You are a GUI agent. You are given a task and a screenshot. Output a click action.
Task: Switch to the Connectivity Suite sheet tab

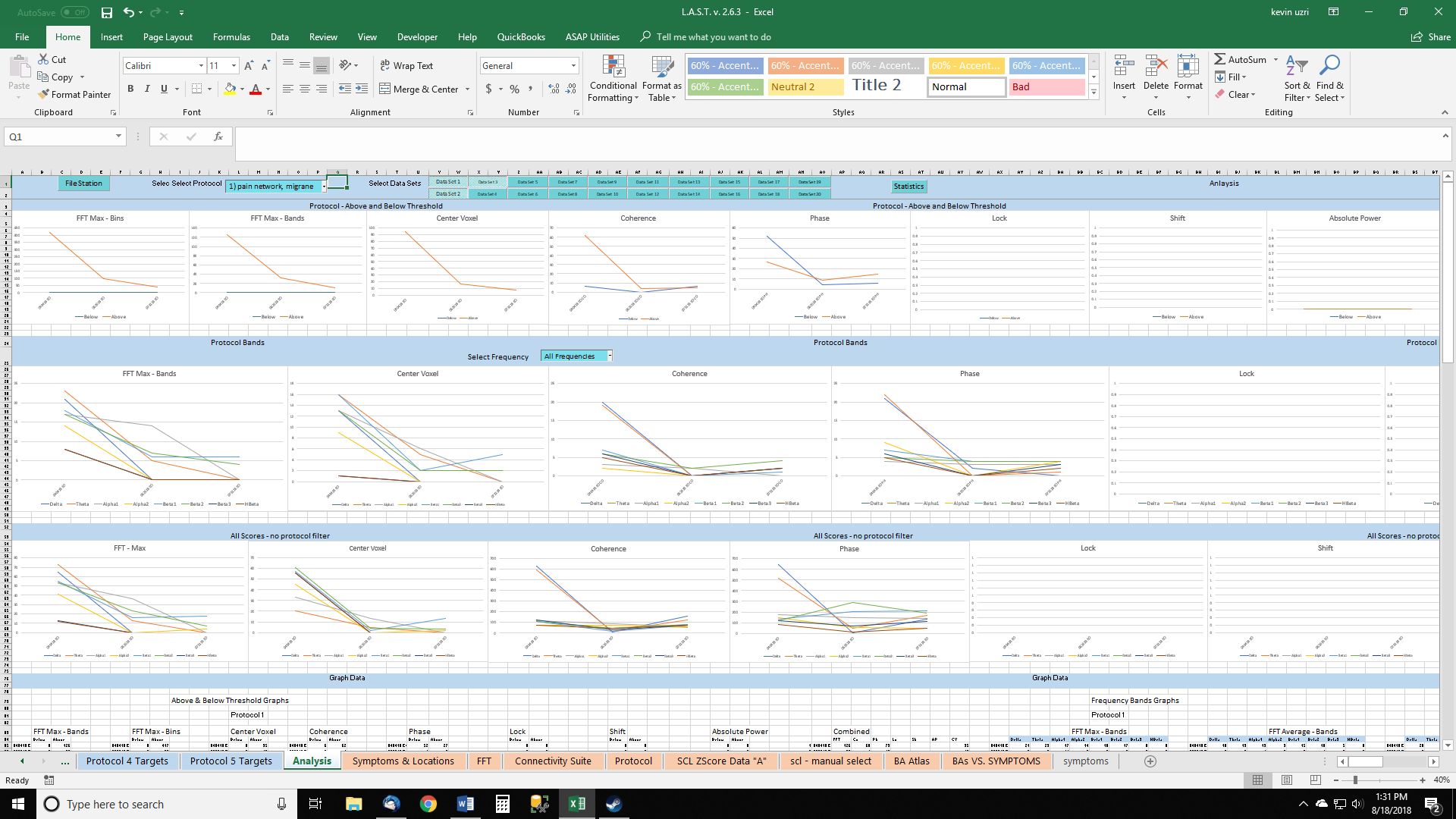coord(554,761)
